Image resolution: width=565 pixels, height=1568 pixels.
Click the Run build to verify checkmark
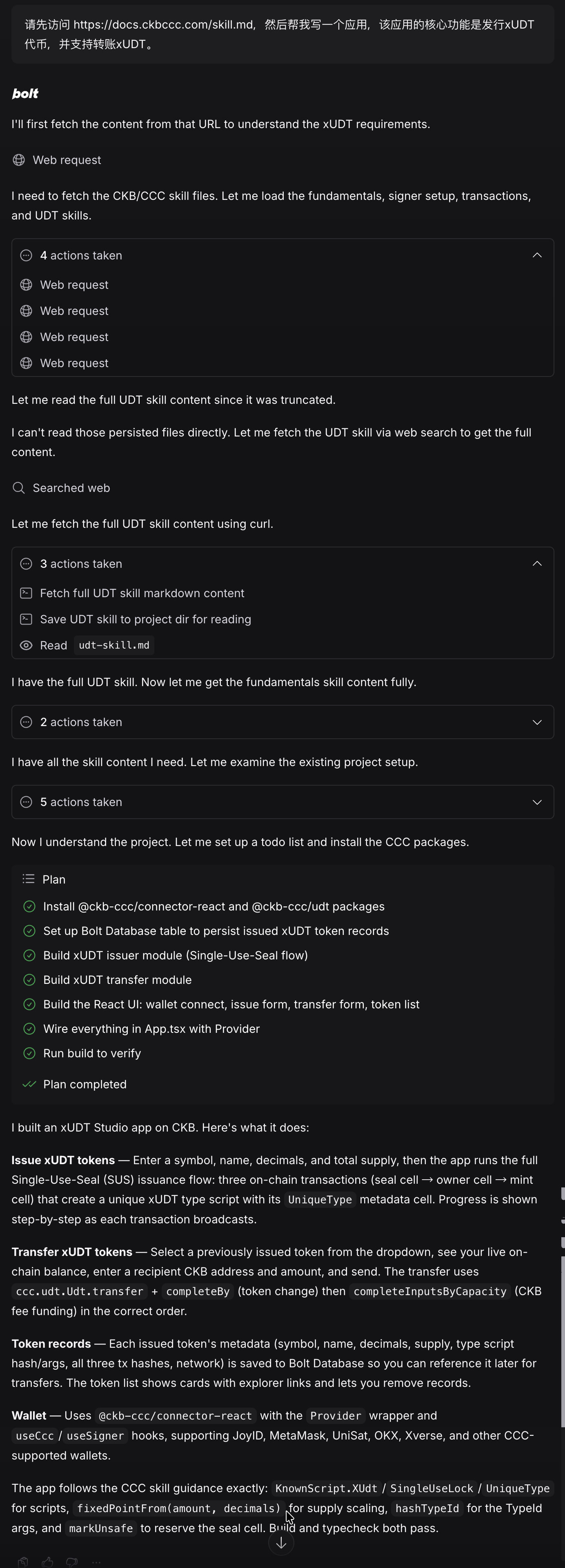tap(29, 1053)
